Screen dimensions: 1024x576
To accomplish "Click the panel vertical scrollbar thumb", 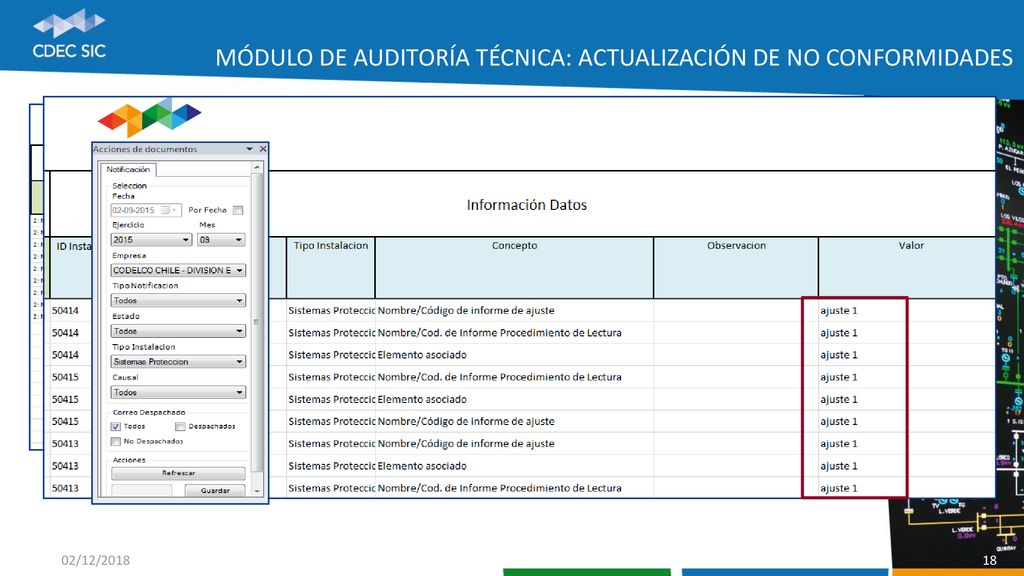I will pos(257,322).
